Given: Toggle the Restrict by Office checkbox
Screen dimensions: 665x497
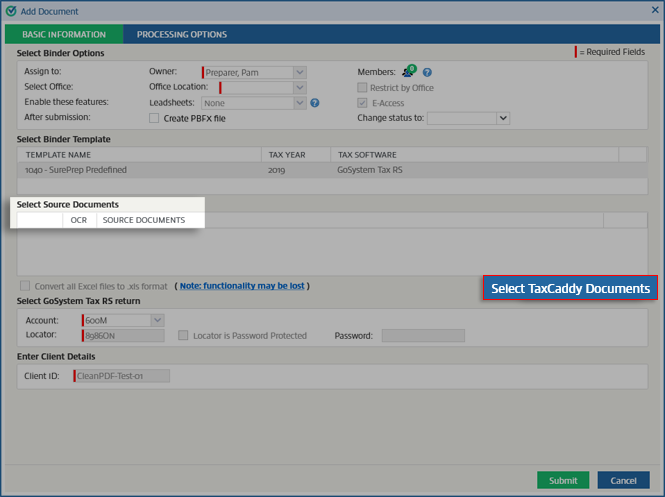Looking at the screenshot, I should click(x=363, y=87).
